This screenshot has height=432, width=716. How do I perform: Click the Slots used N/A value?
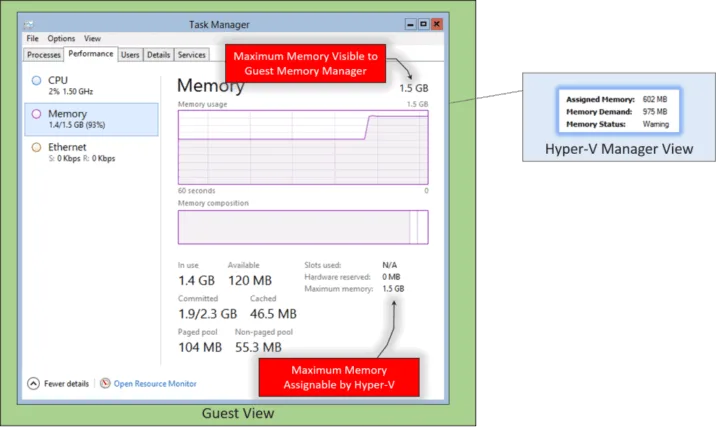pyautogui.click(x=390, y=265)
